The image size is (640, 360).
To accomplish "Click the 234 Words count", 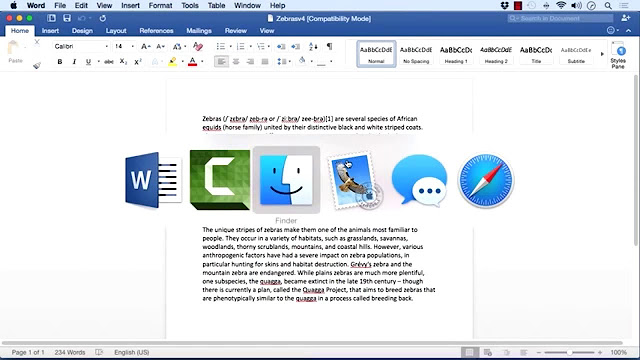I will [70, 352].
